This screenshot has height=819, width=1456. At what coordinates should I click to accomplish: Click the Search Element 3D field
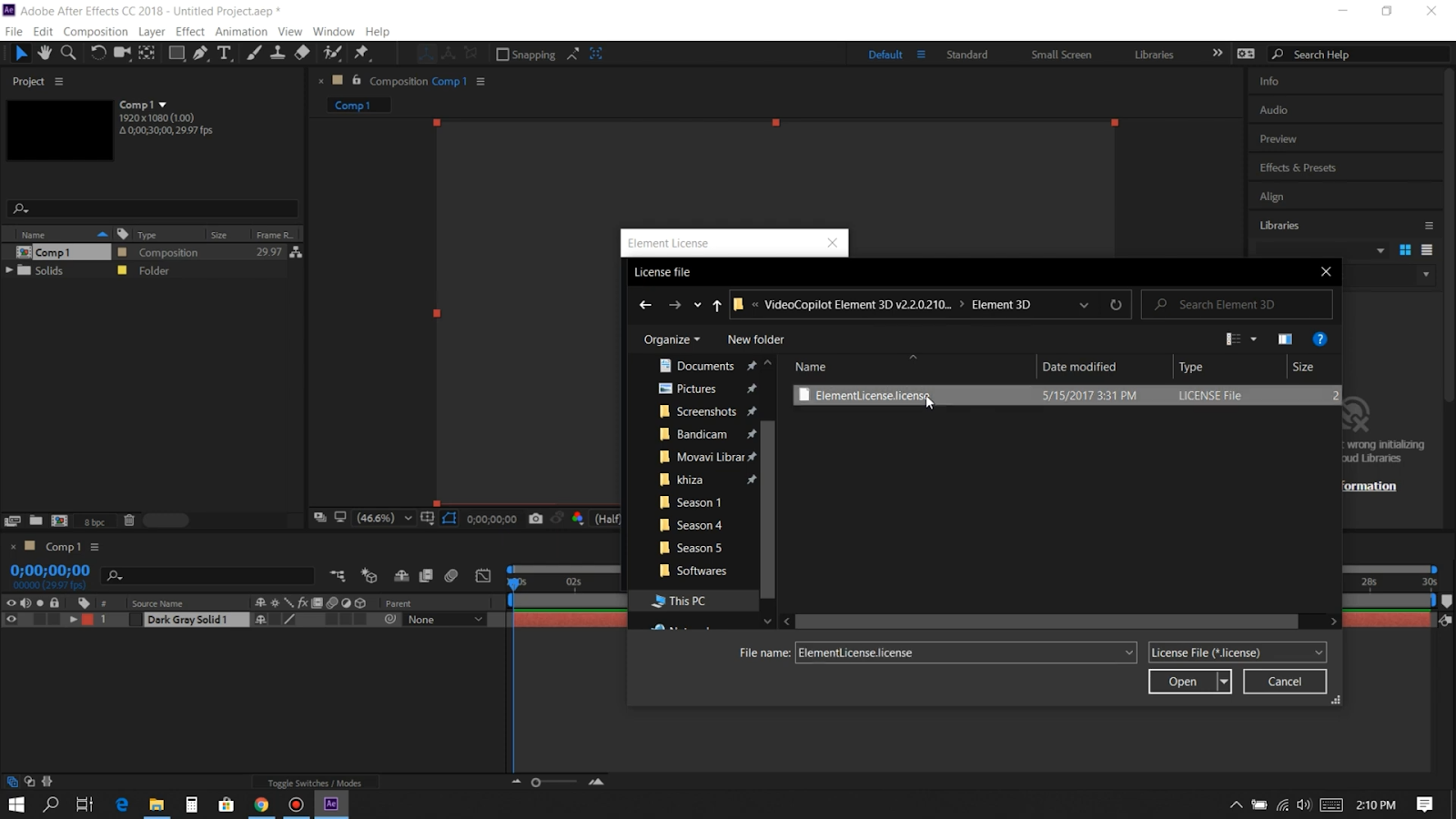[1237, 305]
